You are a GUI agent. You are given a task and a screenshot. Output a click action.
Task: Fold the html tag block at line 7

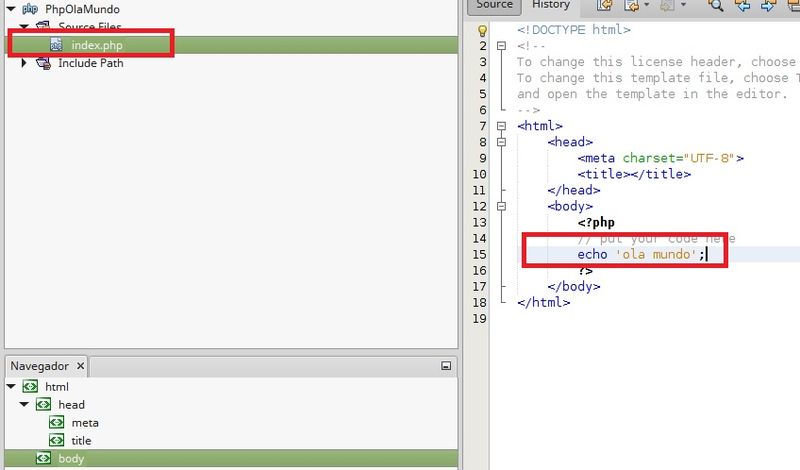pyautogui.click(x=502, y=126)
